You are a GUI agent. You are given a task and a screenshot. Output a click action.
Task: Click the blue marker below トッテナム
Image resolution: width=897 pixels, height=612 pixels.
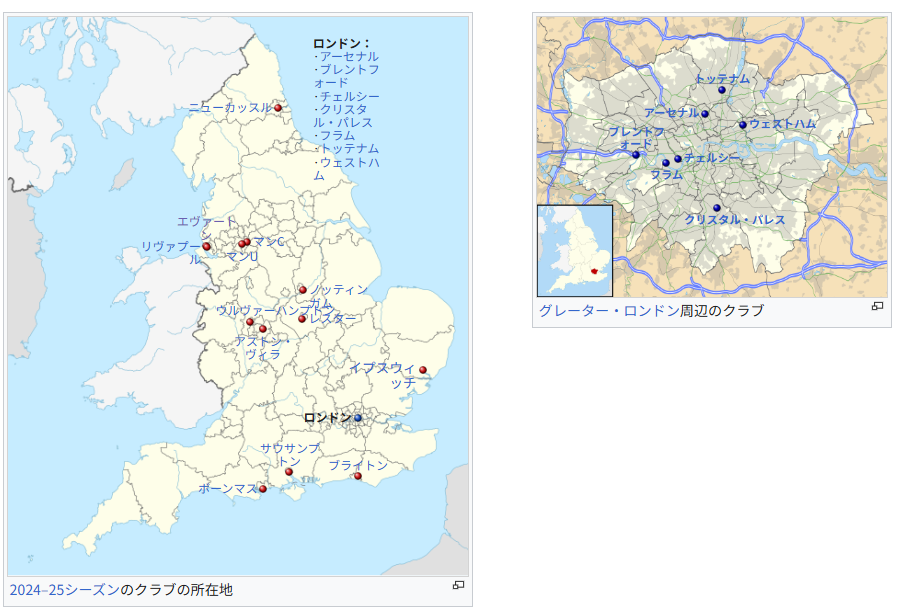tap(722, 90)
